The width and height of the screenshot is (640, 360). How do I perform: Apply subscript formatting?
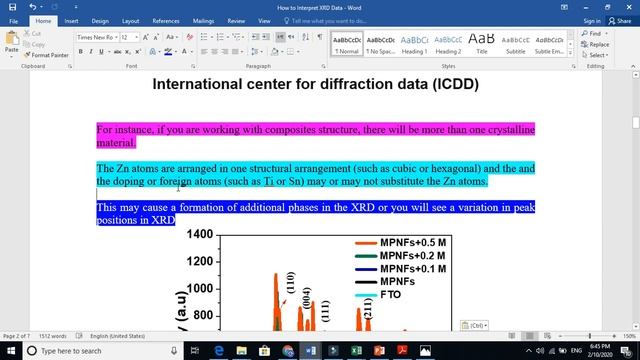pos(128,52)
